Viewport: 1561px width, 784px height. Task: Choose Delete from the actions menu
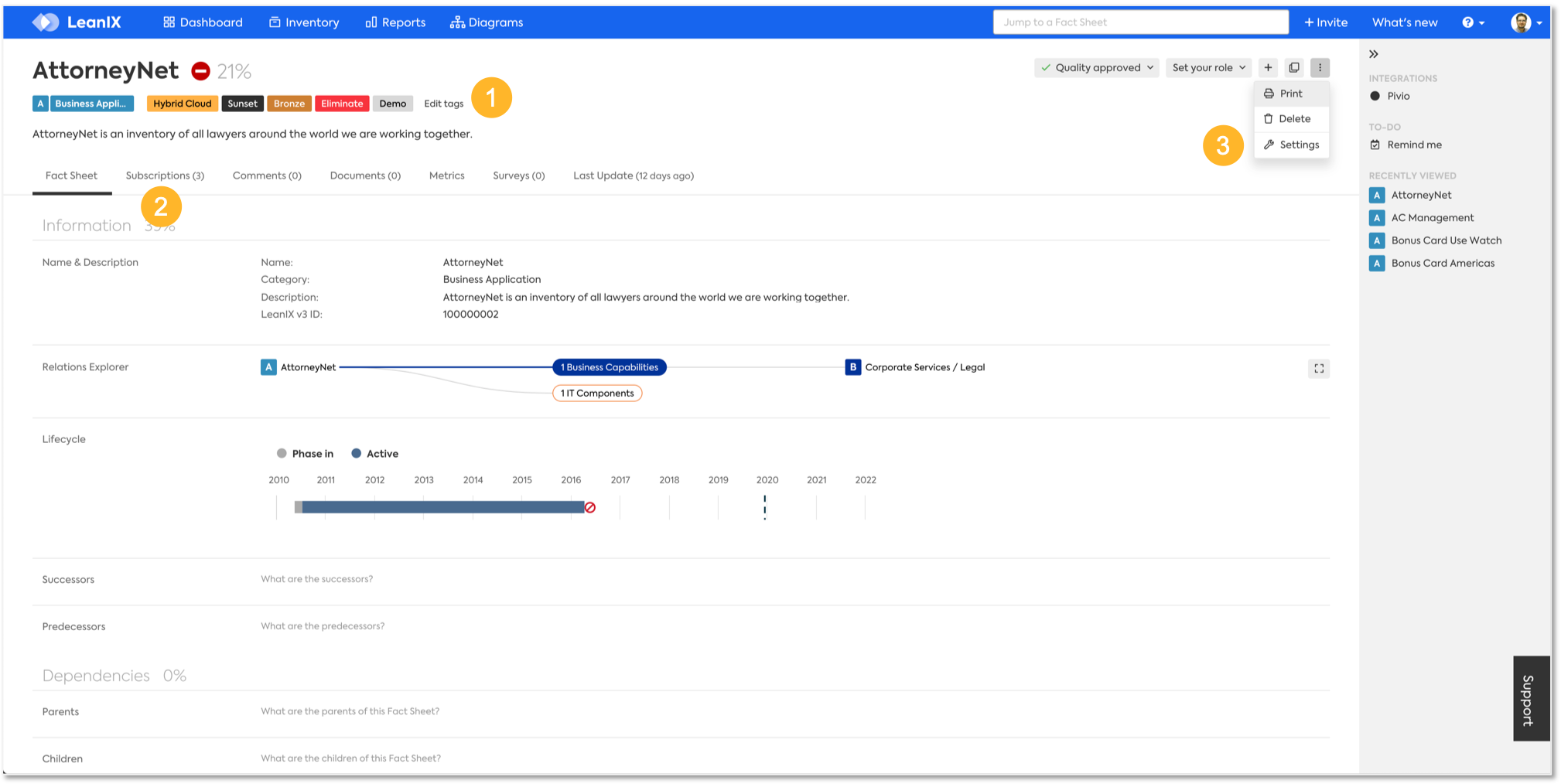(1291, 119)
